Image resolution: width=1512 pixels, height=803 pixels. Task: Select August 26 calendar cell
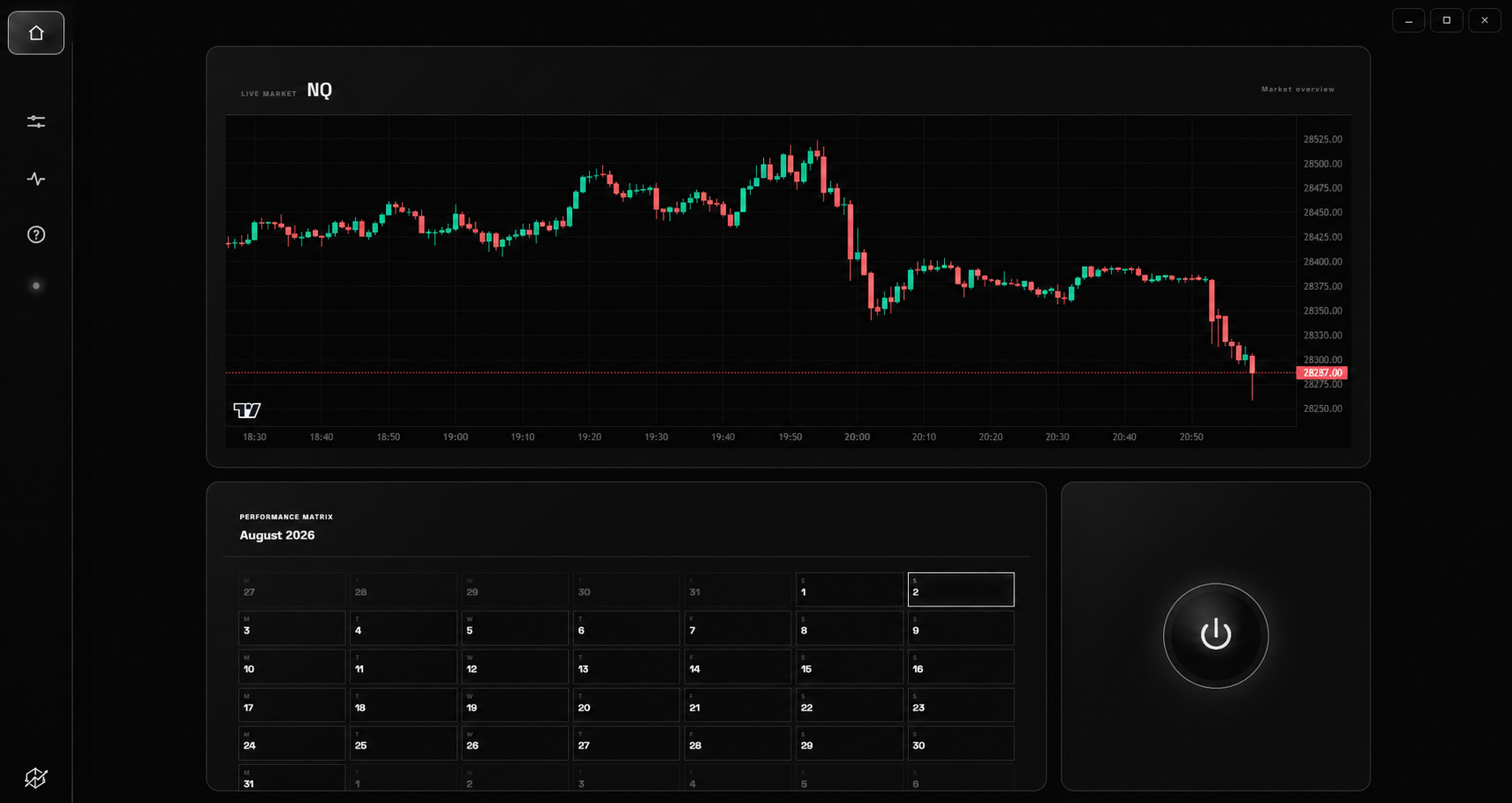(515, 743)
